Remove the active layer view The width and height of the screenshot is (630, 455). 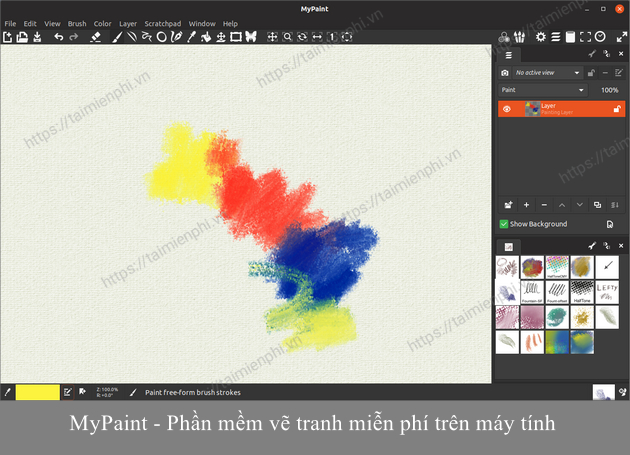(605, 73)
